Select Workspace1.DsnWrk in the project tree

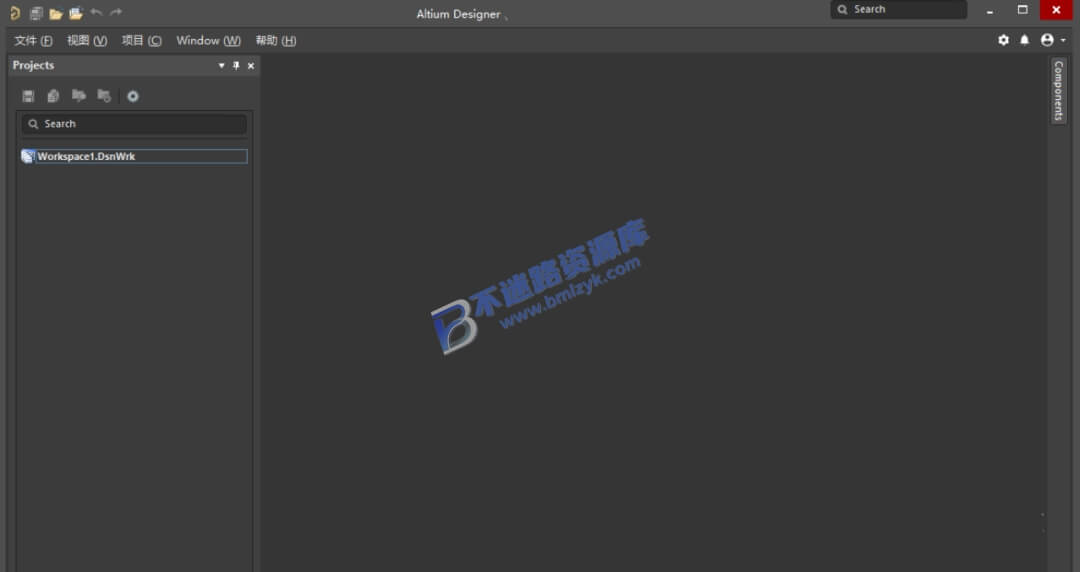click(134, 156)
